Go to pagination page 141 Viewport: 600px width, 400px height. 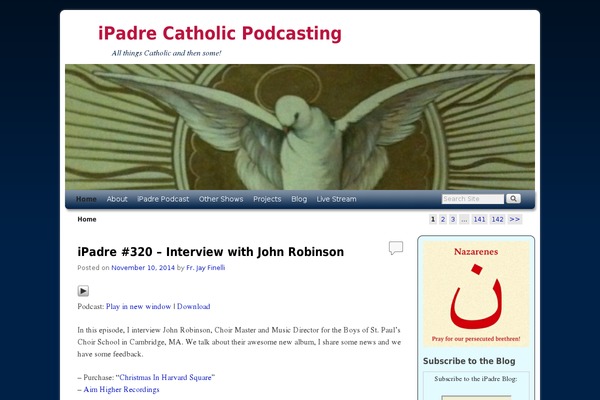click(x=479, y=219)
